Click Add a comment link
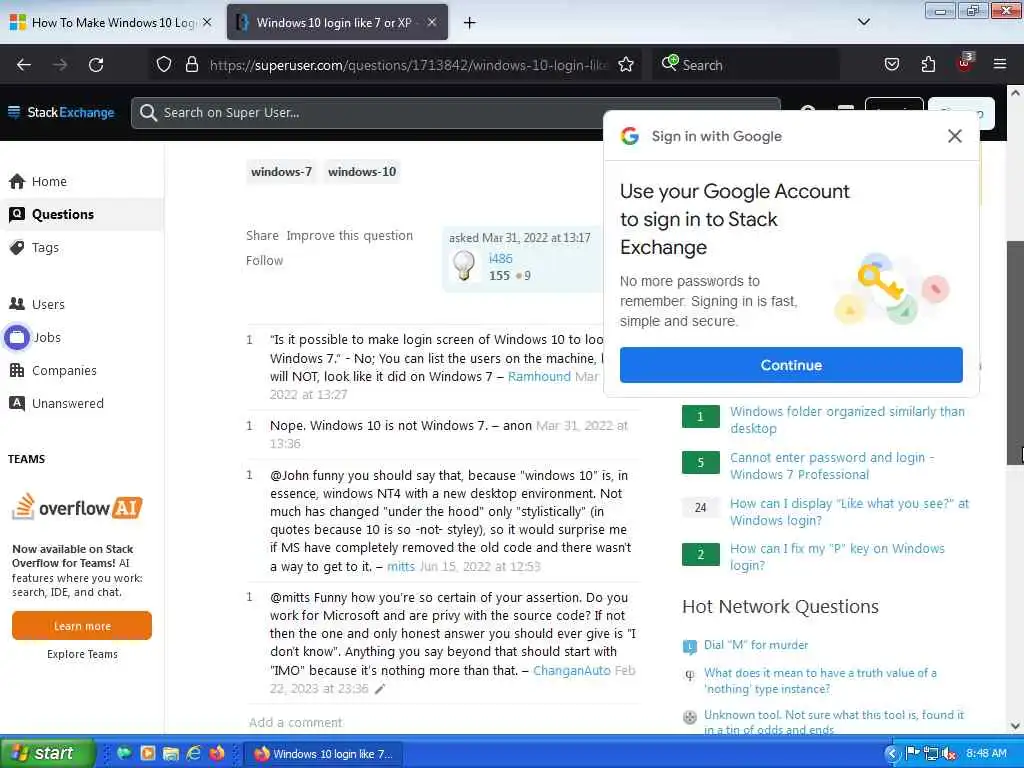This screenshot has height=768, width=1024. (295, 722)
